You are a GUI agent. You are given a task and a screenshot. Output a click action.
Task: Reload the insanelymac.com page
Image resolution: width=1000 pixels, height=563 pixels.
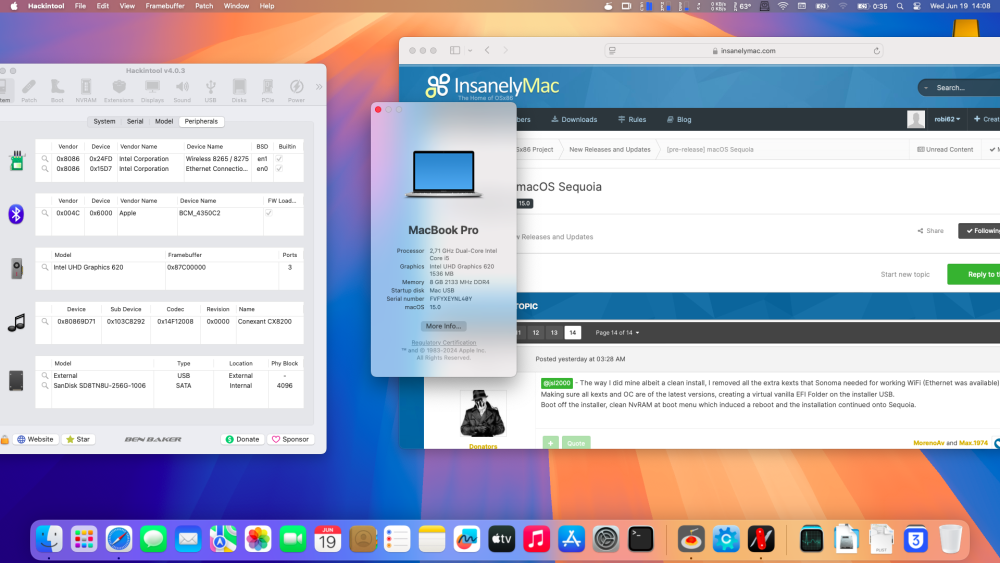876,51
